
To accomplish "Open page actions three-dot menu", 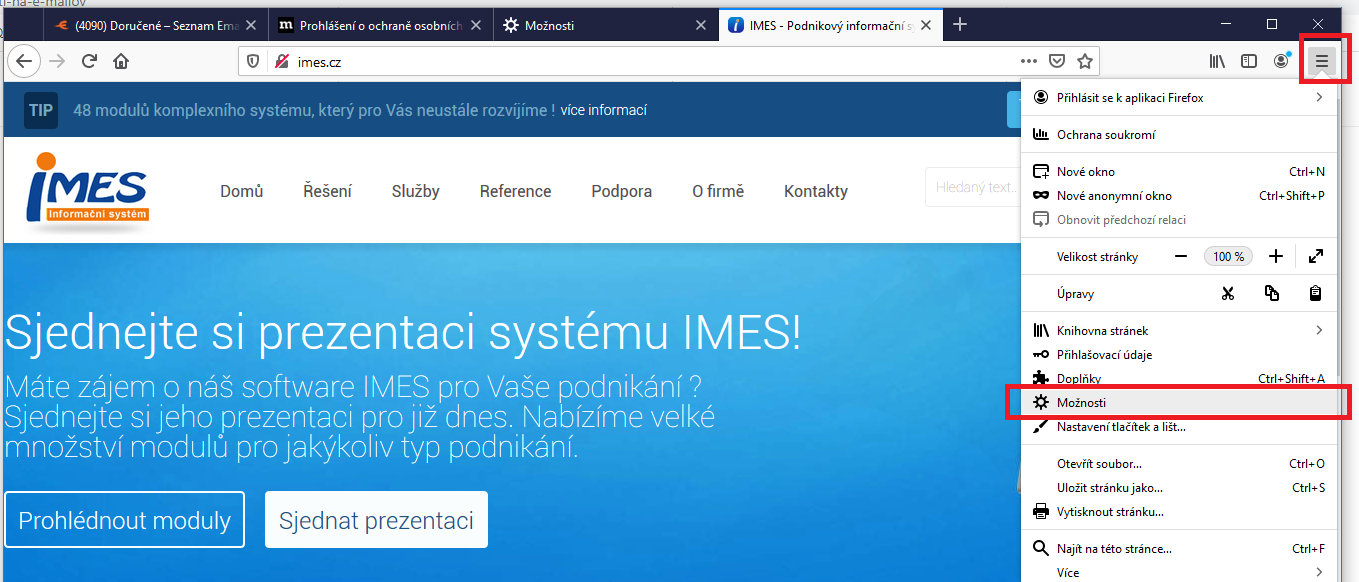I will pos(1029,61).
